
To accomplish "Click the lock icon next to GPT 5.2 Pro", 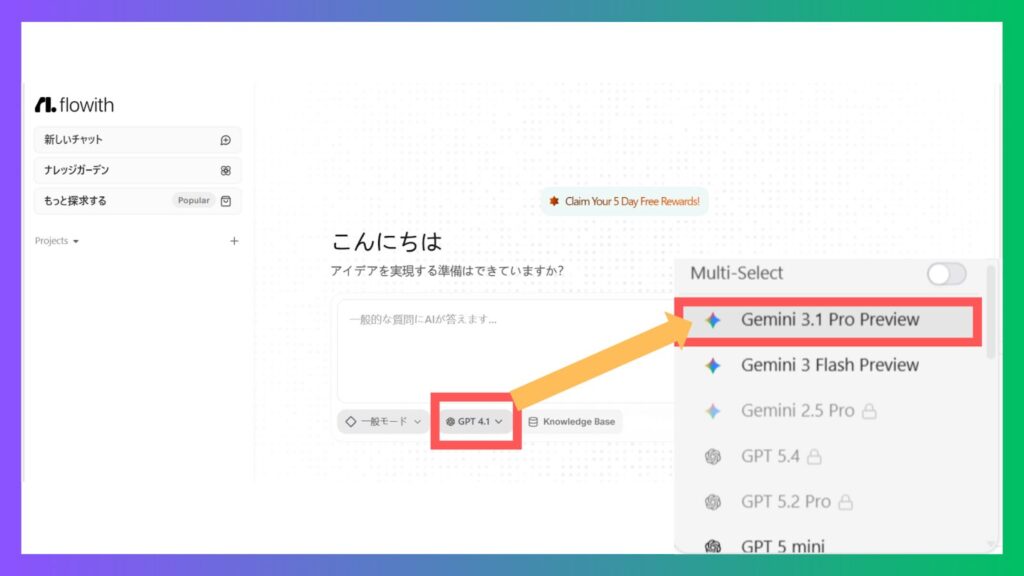I will [845, 502].
